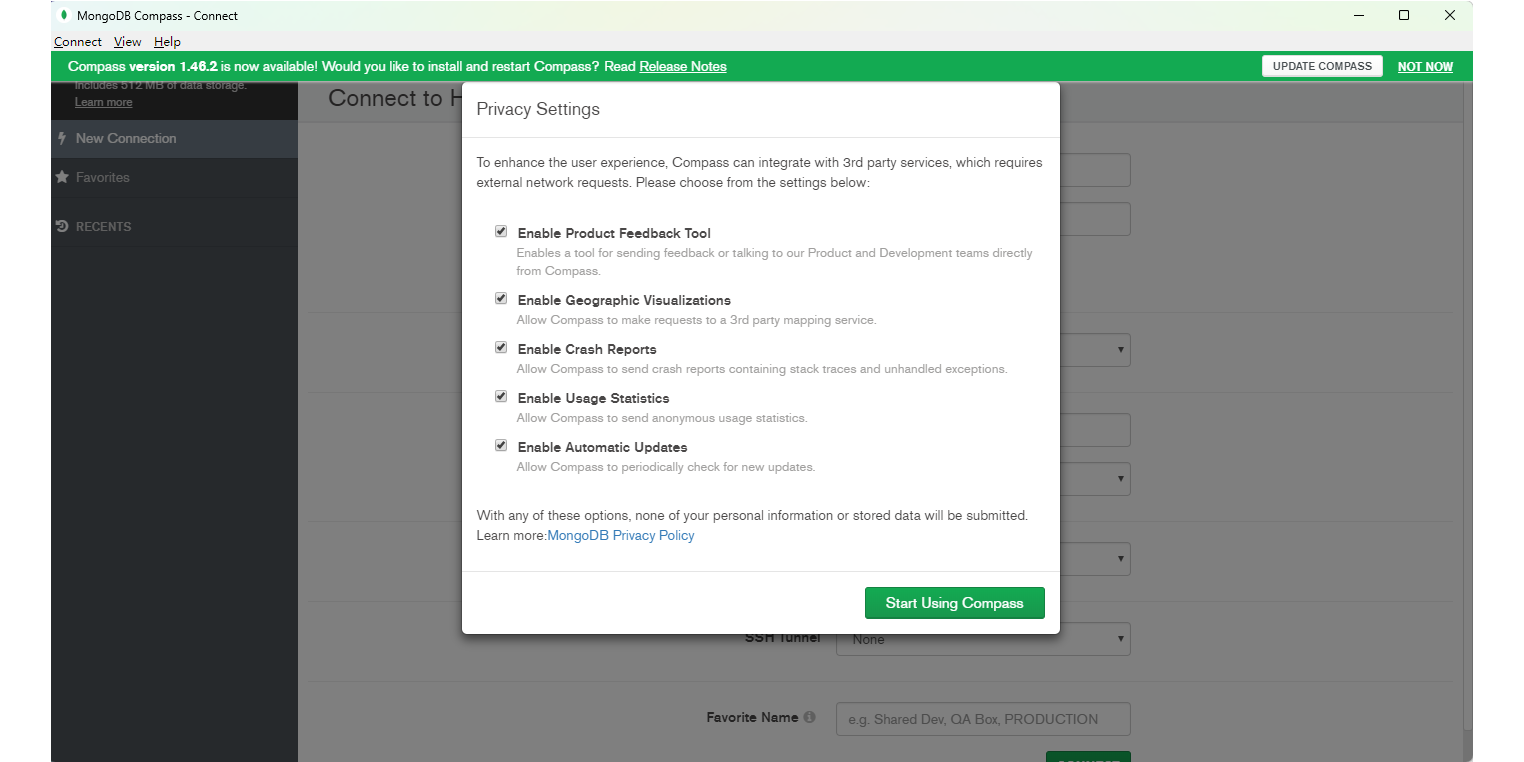Image resolution: width=1524 pixels, height=762 pixels.
Task: Click the Recents history clock icon
Action: 62,226
